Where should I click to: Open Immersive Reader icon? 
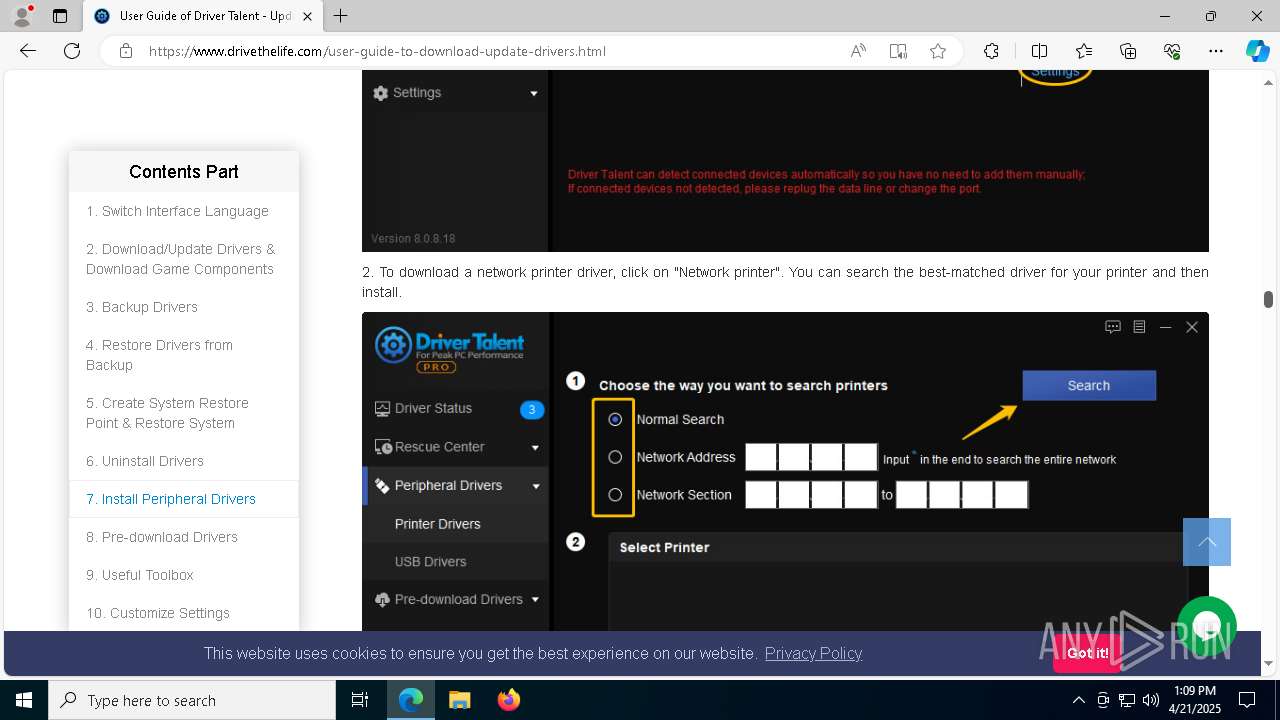pos(898,51)
